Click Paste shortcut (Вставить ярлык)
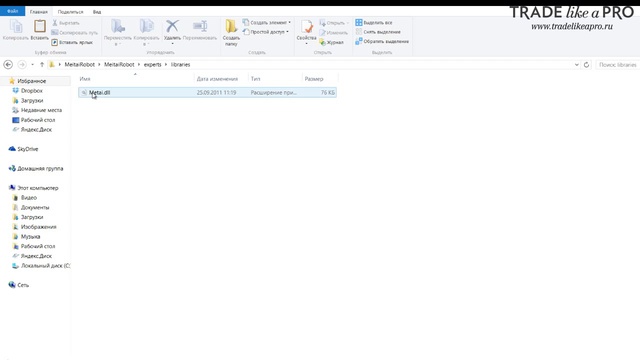This screenshot has width=640, height=360. click(x=72, y=42)
